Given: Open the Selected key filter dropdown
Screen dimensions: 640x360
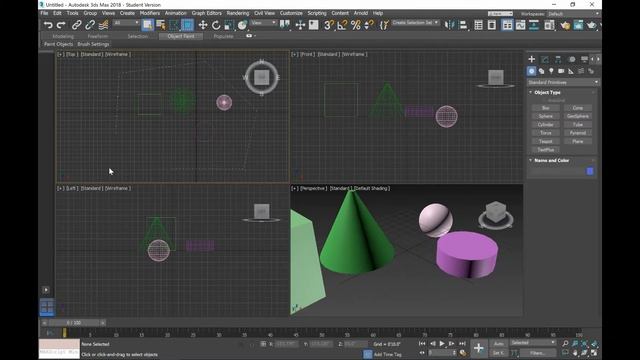Looking at the screenshot, I should point(533,343).
